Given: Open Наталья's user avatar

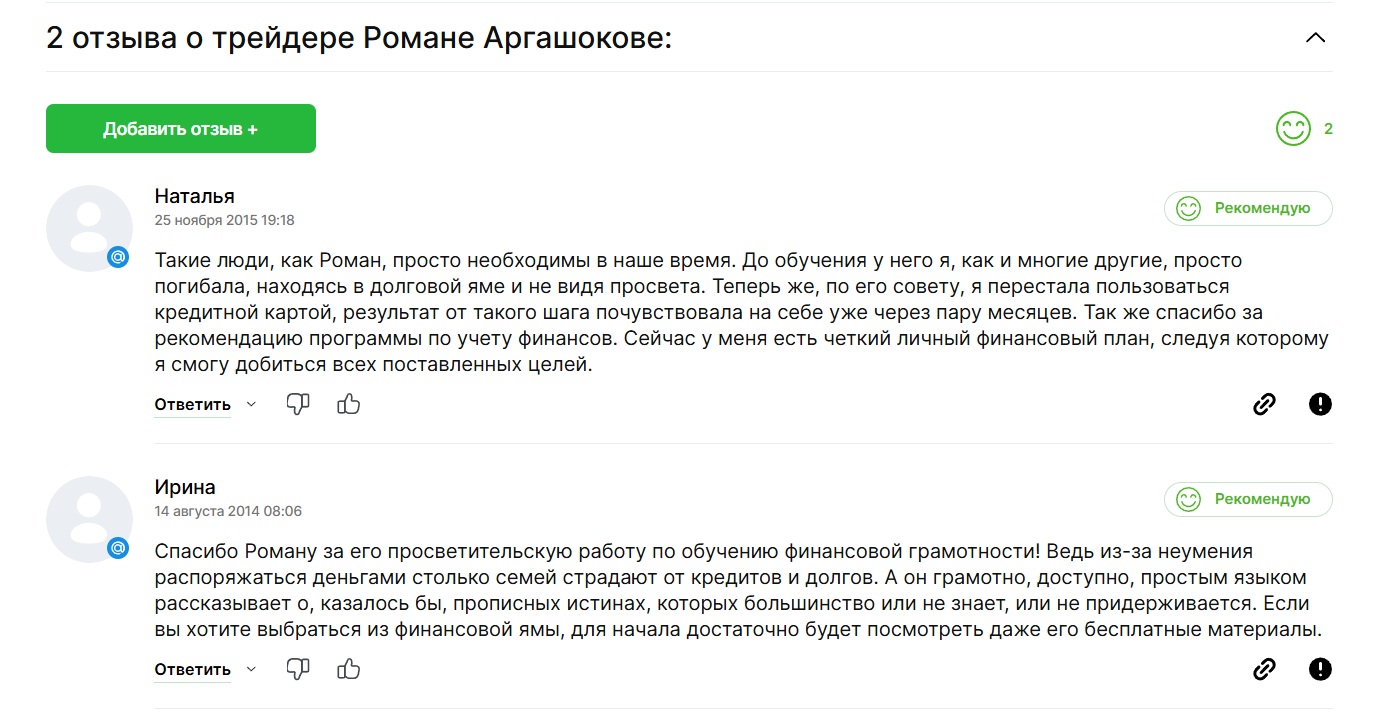Looking at the screenshot, I should pyautogui.click(x=89, y=228).
